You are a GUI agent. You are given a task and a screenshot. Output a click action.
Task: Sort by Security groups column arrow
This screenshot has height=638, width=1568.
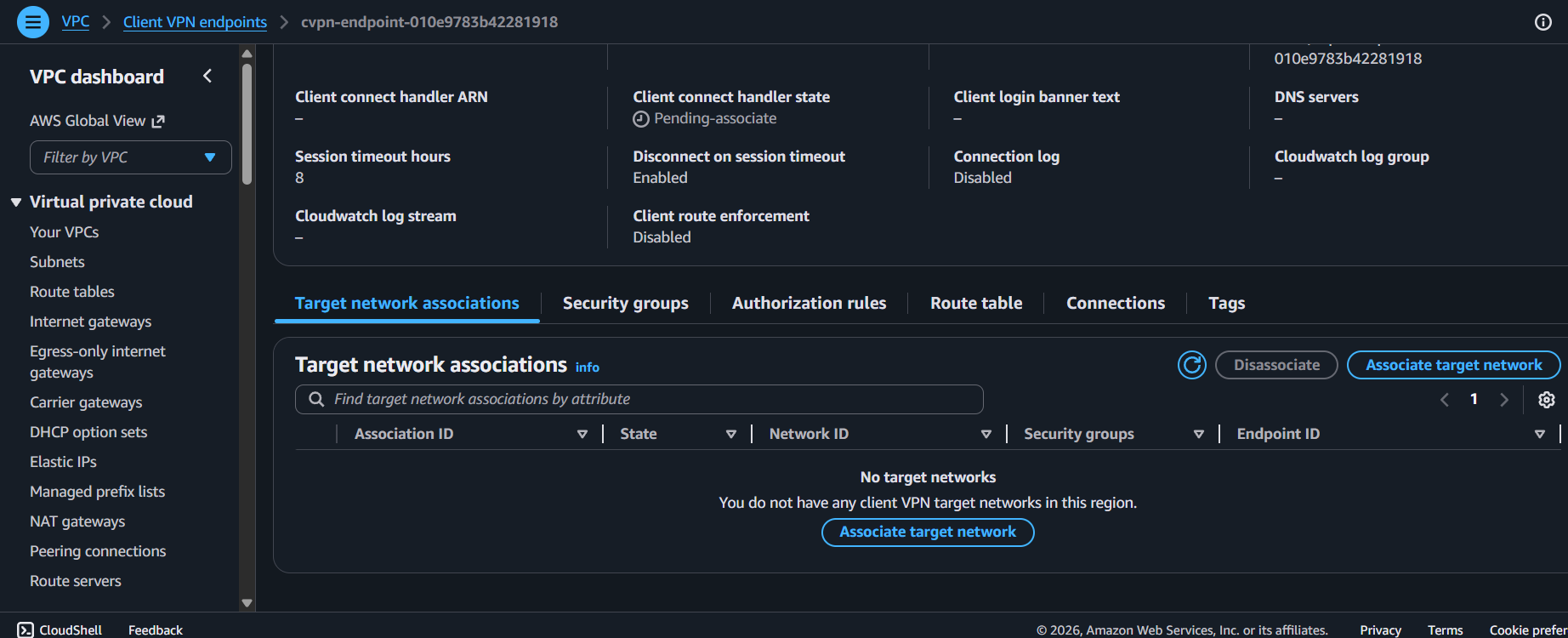click(1199, 434)
